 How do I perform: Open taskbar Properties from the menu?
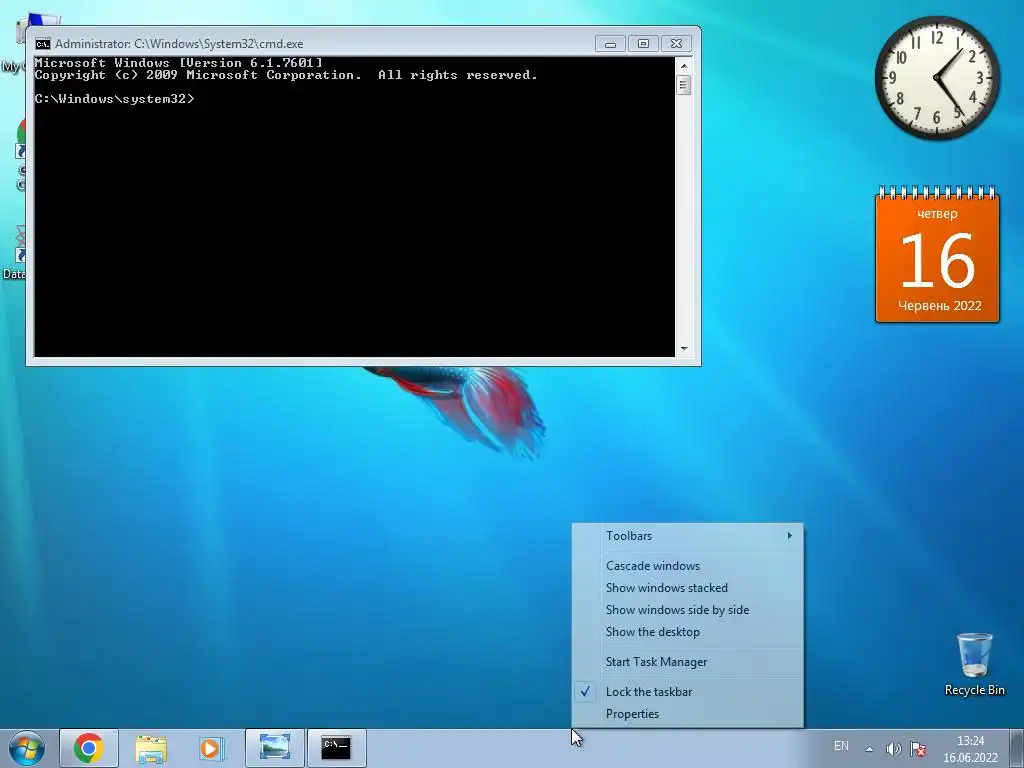tap(688, 714)
